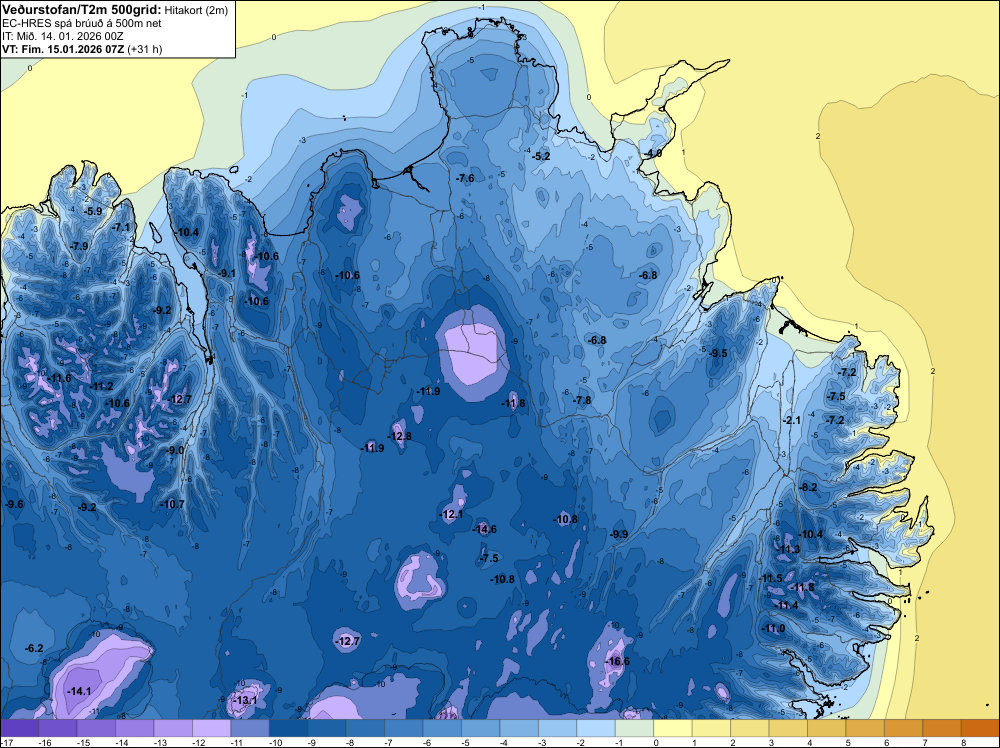Select the -10.7 temperature value
The width and height of the screenshot is (1000, 748).
[172, 504]
